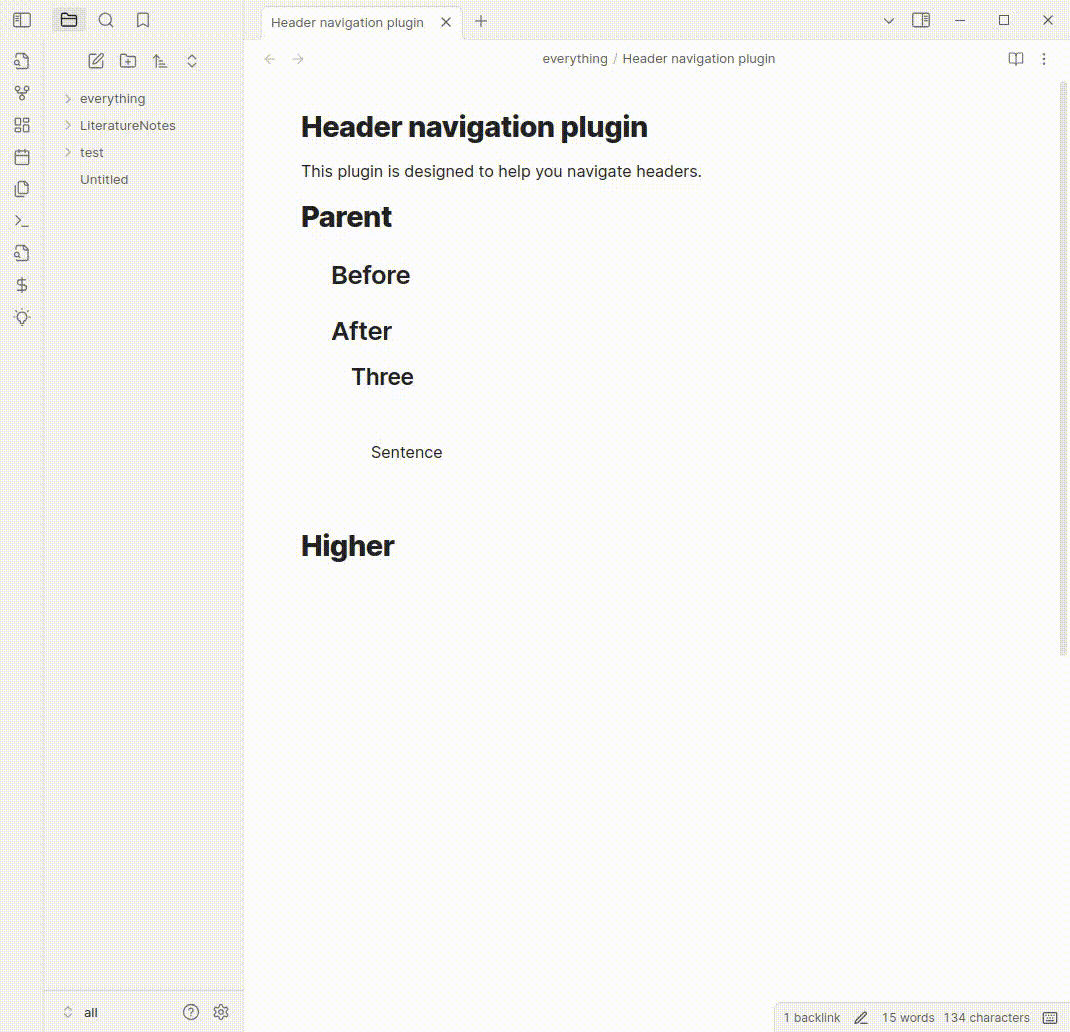Toggle the right sidebar icon
Viewport: 1070px width, 1032px height.
click(921, 20)
